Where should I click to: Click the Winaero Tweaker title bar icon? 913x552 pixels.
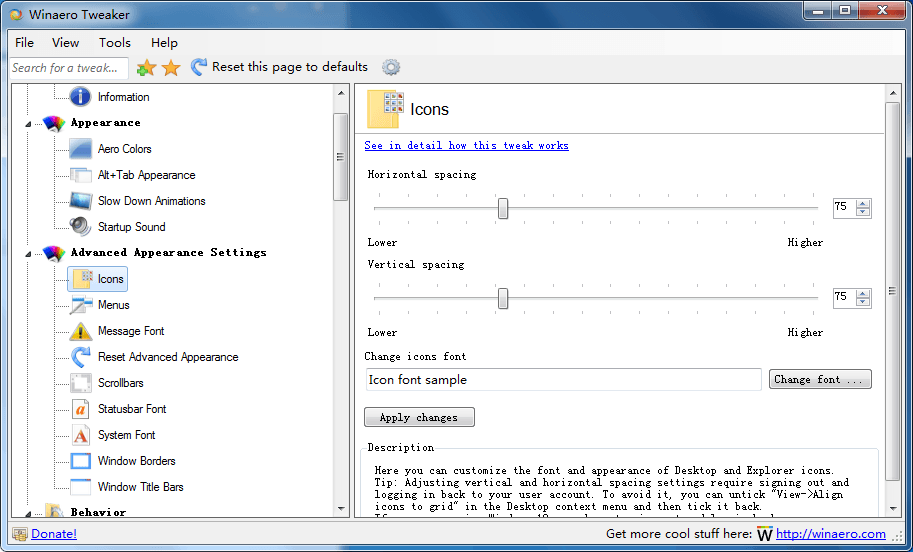pos(16,15)
